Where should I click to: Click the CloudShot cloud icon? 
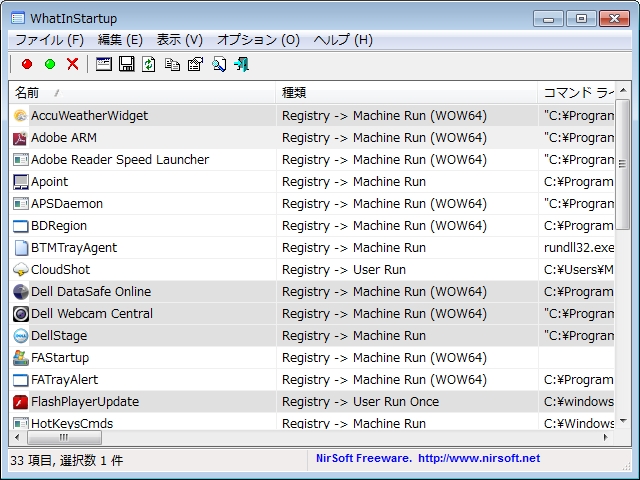20,270
